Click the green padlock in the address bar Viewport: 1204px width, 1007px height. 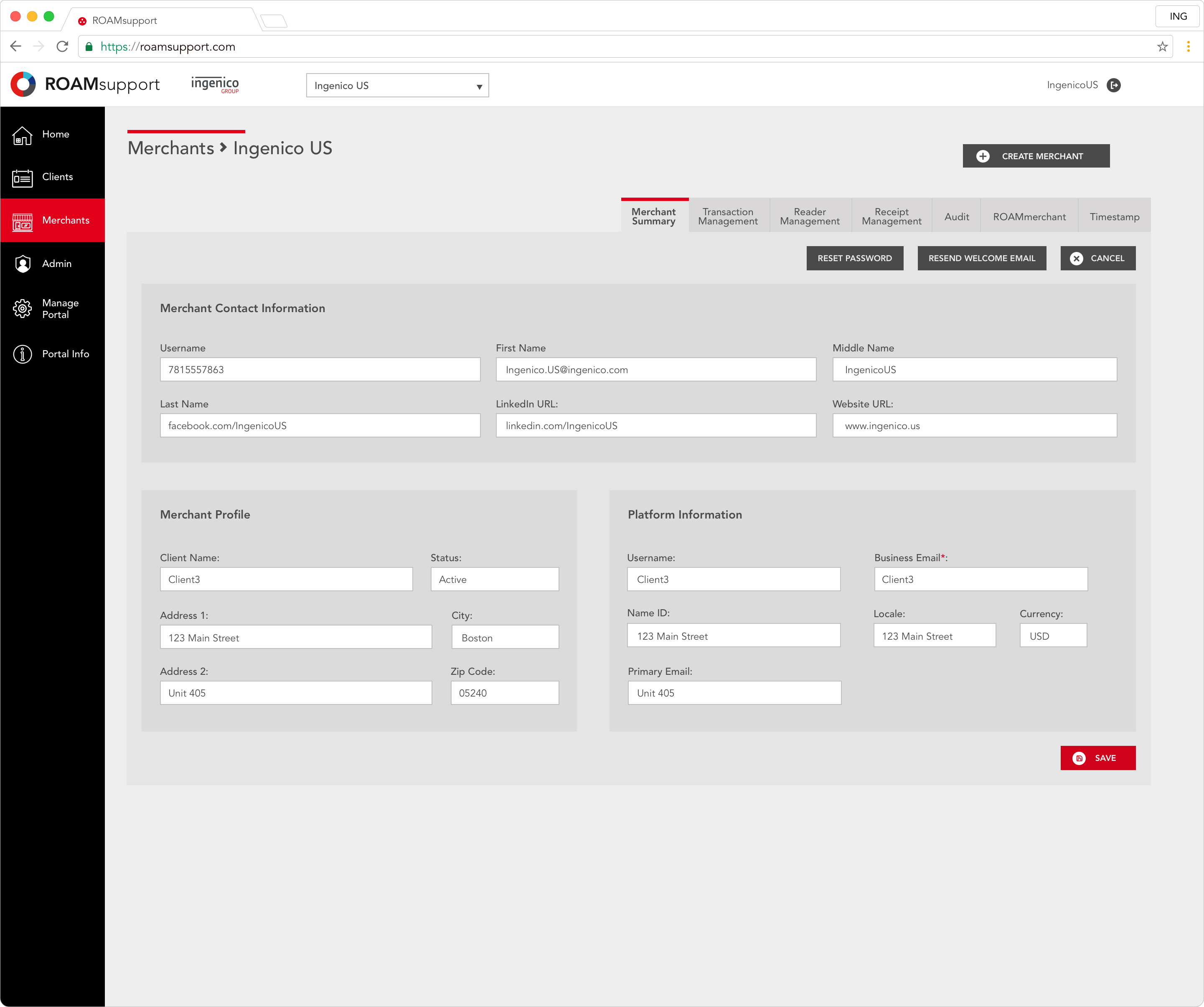click(x=89, y=46)
